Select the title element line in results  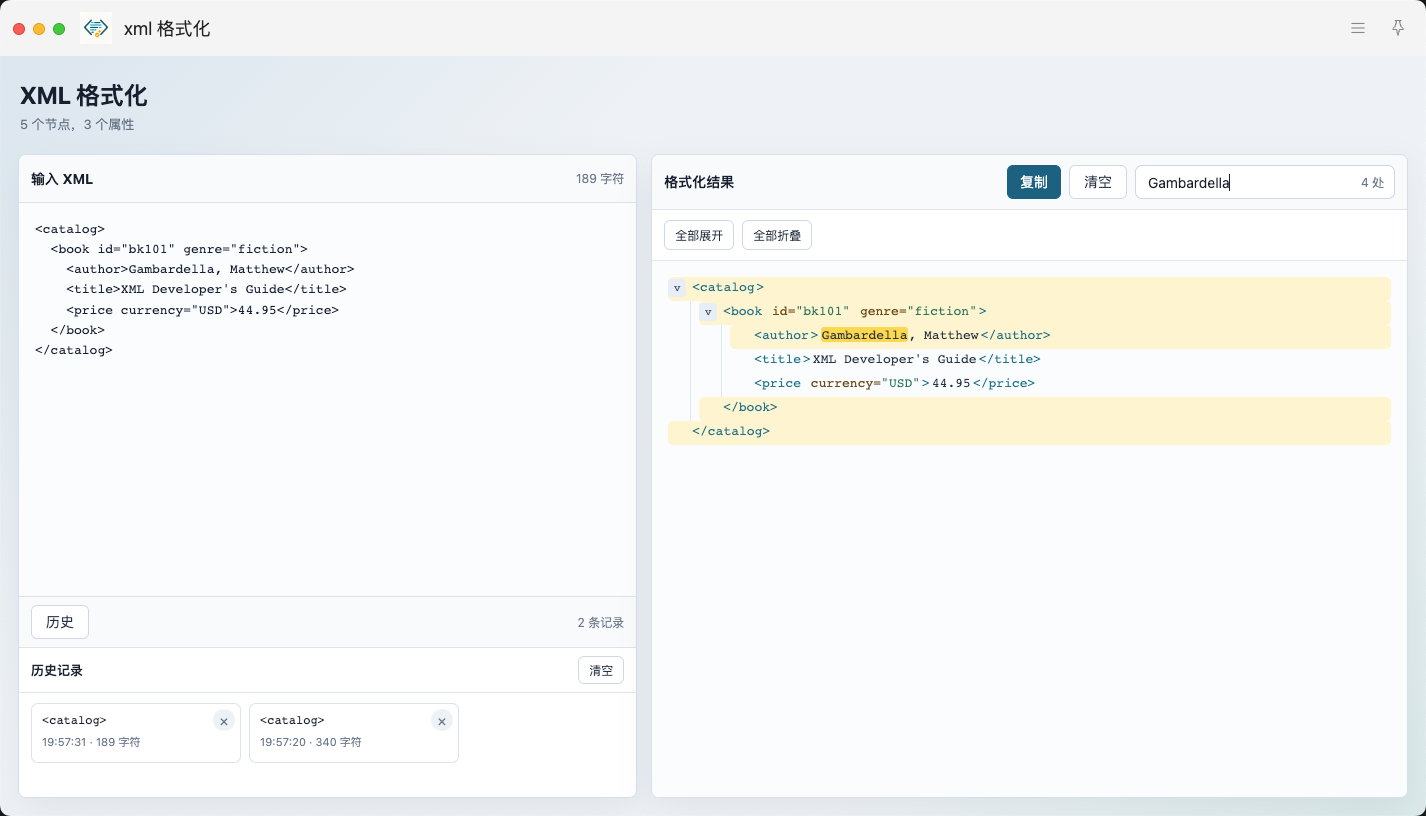(1060, 360)
